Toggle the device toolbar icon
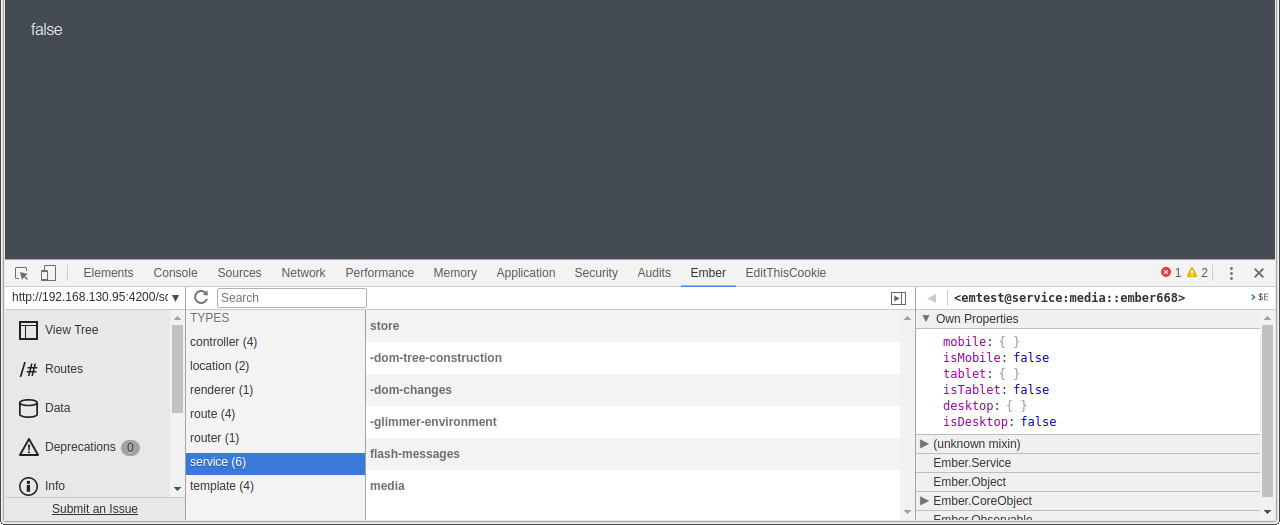1280x525 pixels. click(48, 273)
